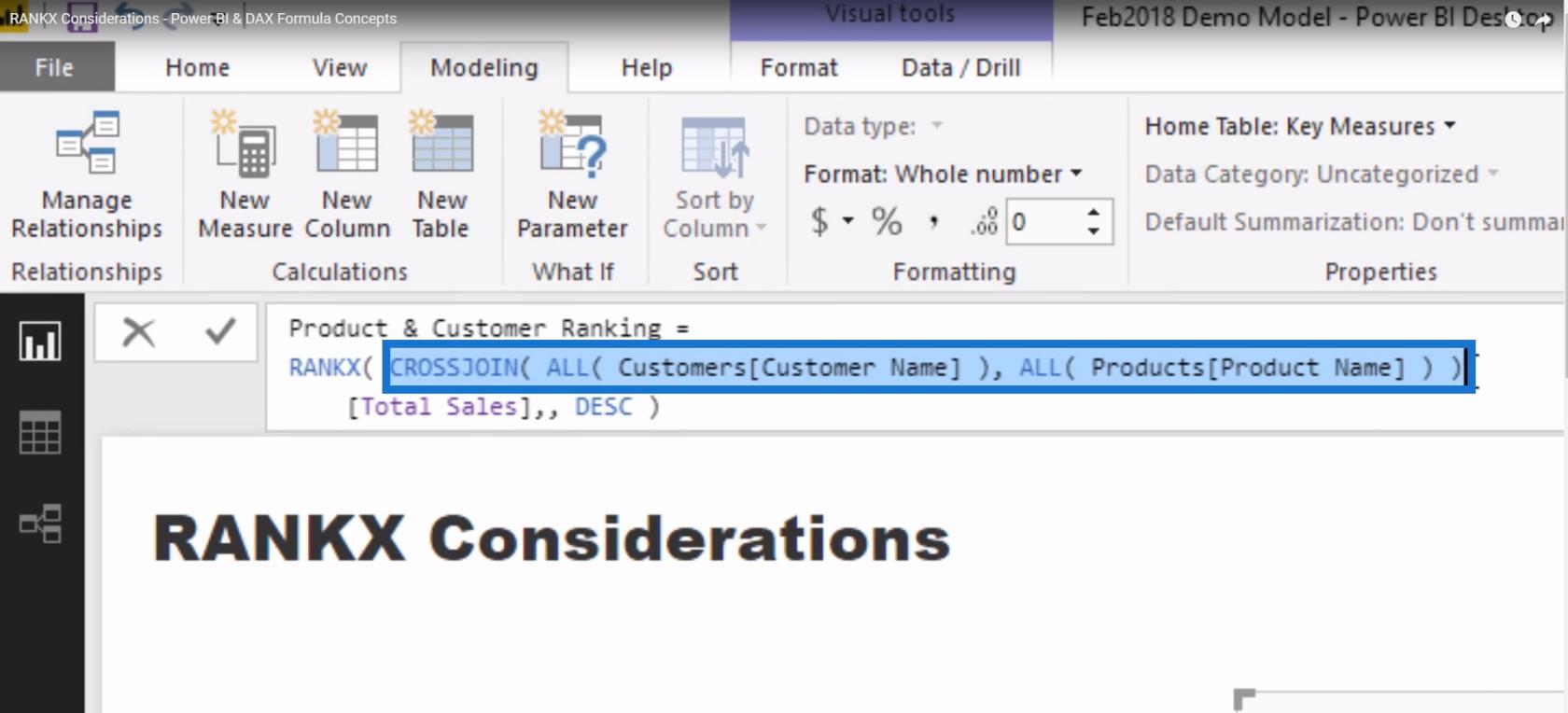This screenshot has width=1568, height=713.
Task: Open the Help ribbon tab
Action: pyautogui.click(x=647, y=67)
